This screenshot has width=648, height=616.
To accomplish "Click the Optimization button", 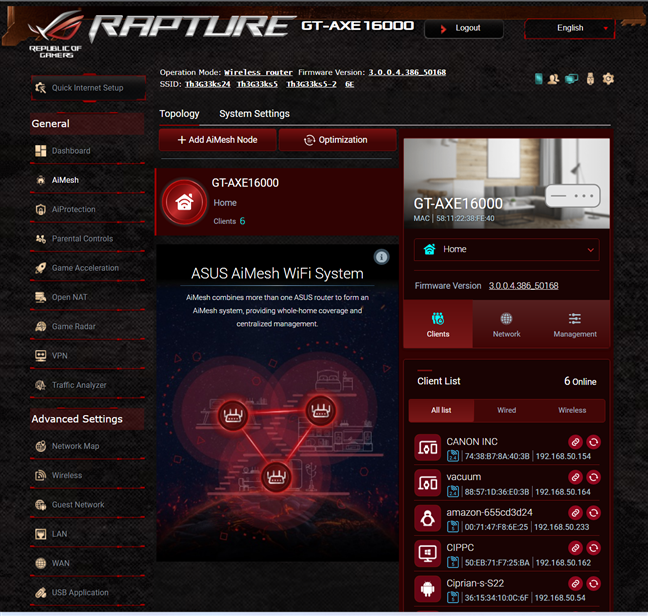I will pos(337,140).
